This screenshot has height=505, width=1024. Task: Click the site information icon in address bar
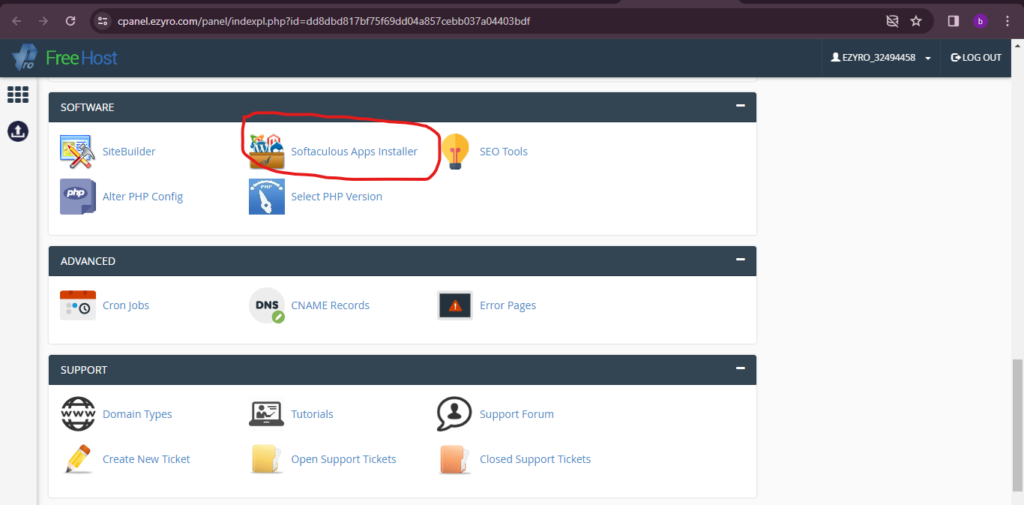(102, 21)
